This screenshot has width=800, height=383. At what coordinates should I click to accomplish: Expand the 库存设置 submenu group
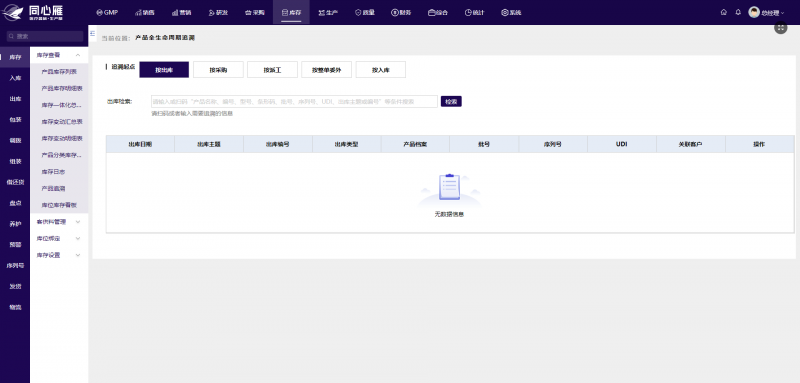click(59, 255)
